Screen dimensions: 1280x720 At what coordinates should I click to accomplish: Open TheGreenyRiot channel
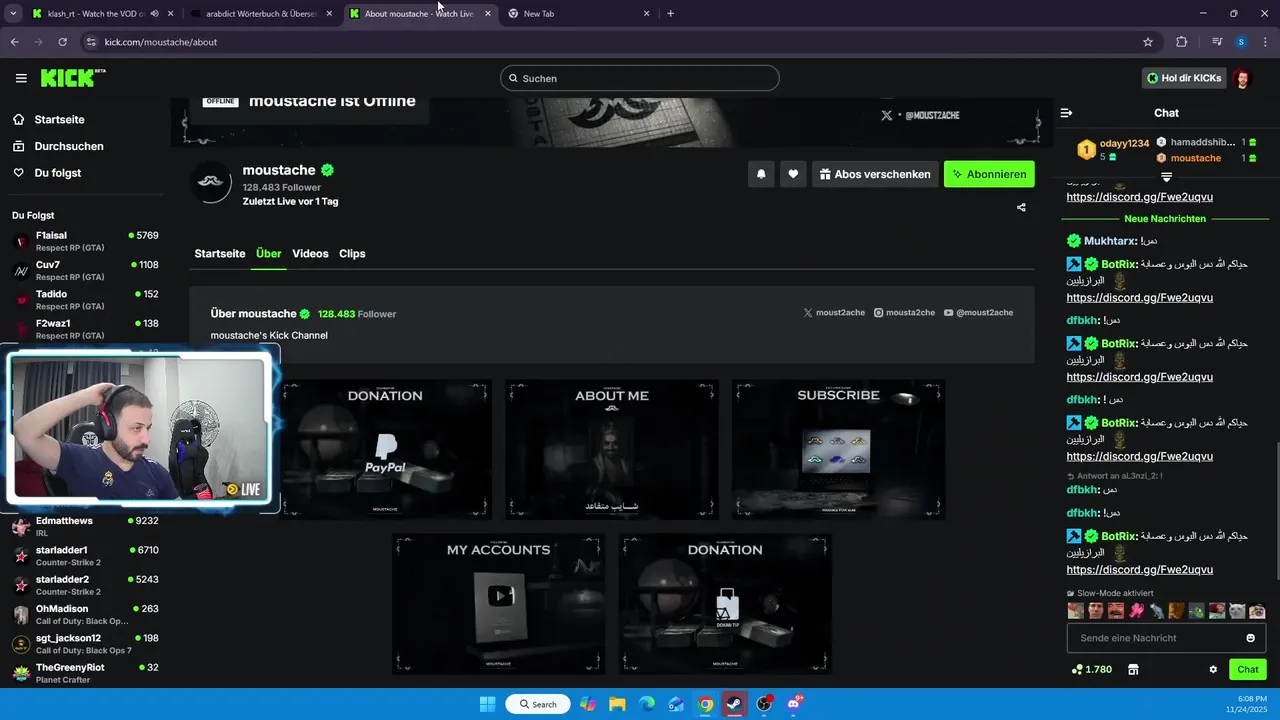click(85, 673)
